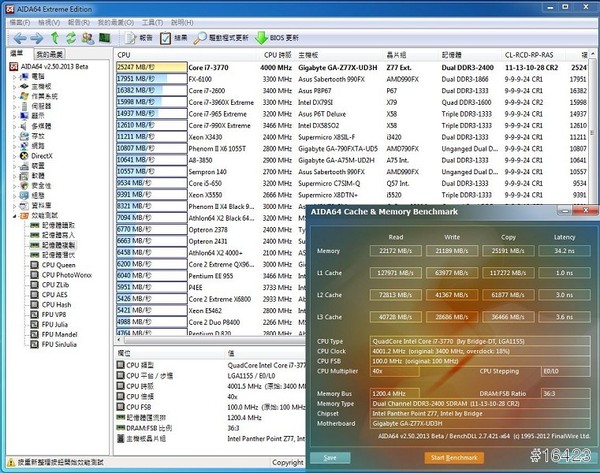The height and width of the screenshot is (473, 600).
Task: Select the Core i7-2600 result row
Action: coord(208,89)
